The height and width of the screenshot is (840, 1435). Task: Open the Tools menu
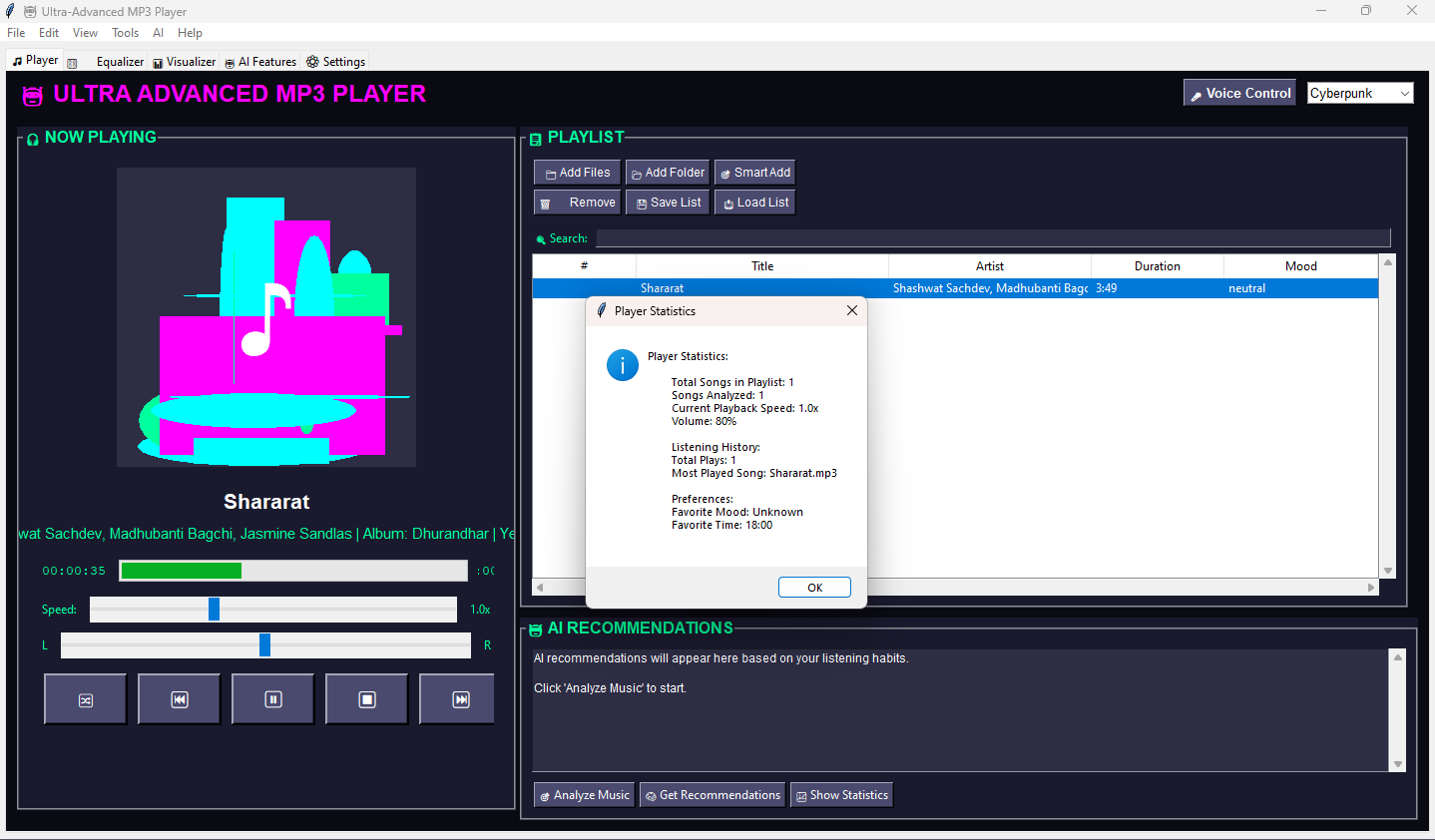[x=125, y=33]
